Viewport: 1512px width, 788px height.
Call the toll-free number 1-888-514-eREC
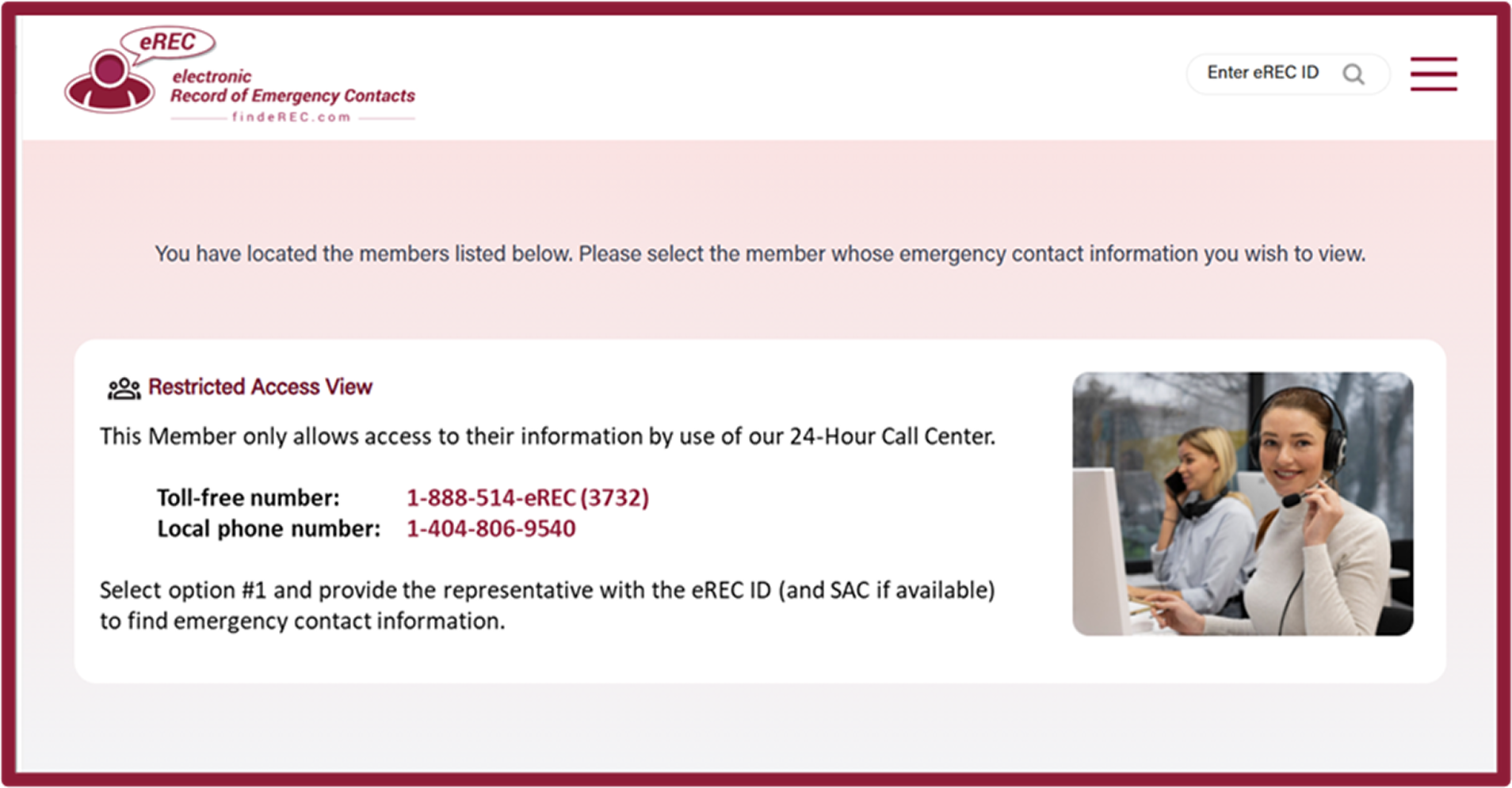click(527, 497)
